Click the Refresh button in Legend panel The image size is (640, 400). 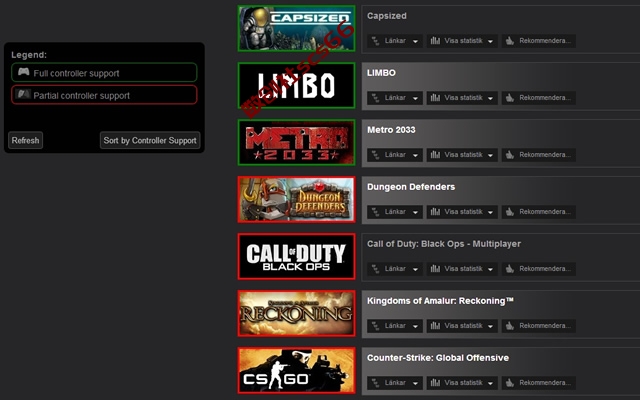coord(25,140)
